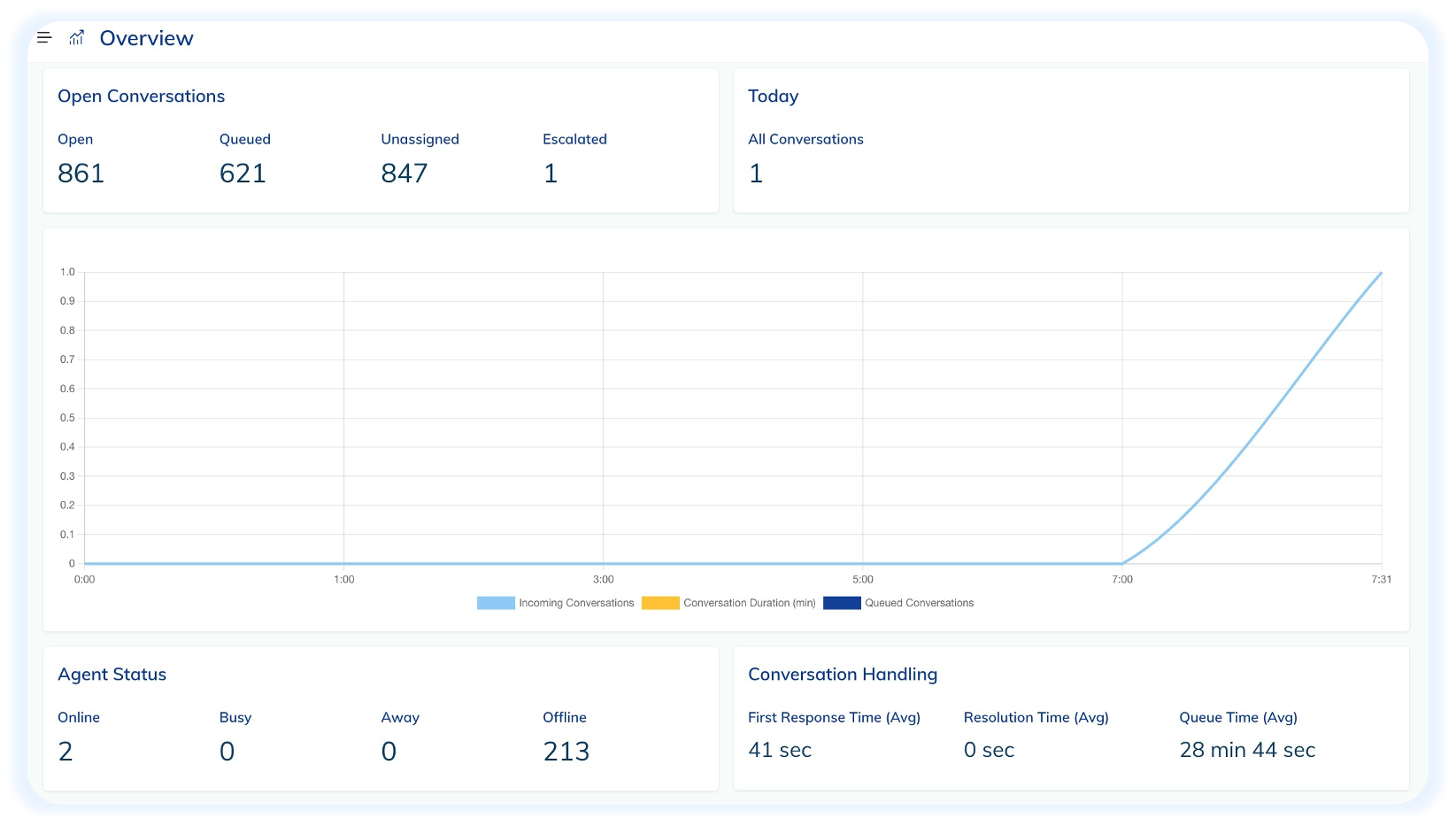Click the chart line endpoint at 7:31

pos(1381,273)
